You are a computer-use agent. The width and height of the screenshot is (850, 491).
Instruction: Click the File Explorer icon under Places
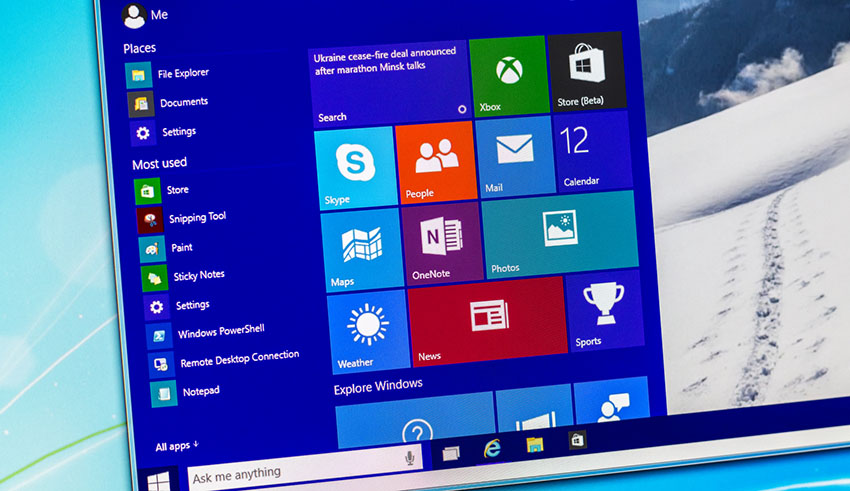pos(138,75)
